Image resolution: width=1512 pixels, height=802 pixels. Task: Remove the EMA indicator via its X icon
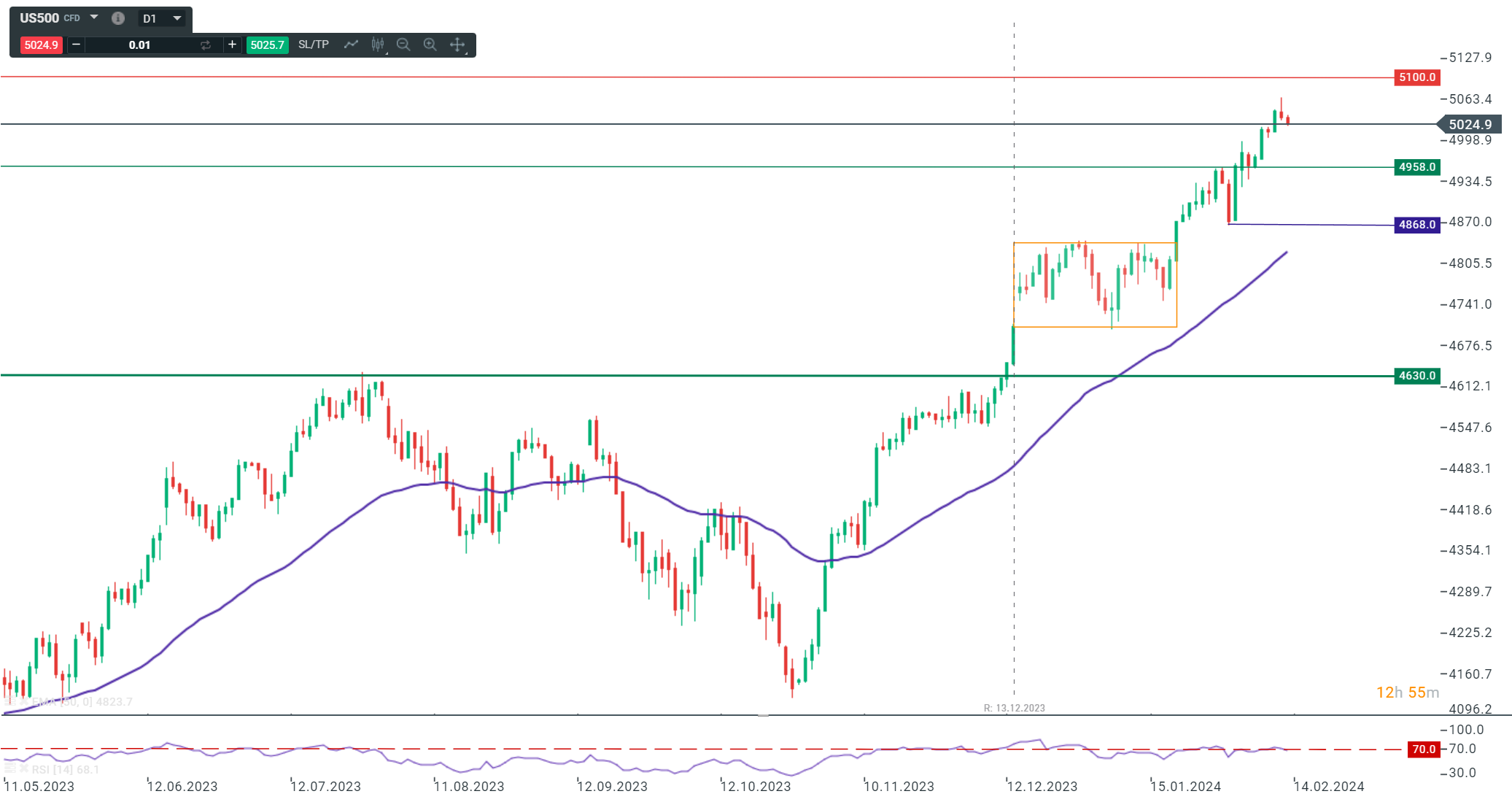pos(24,701)
